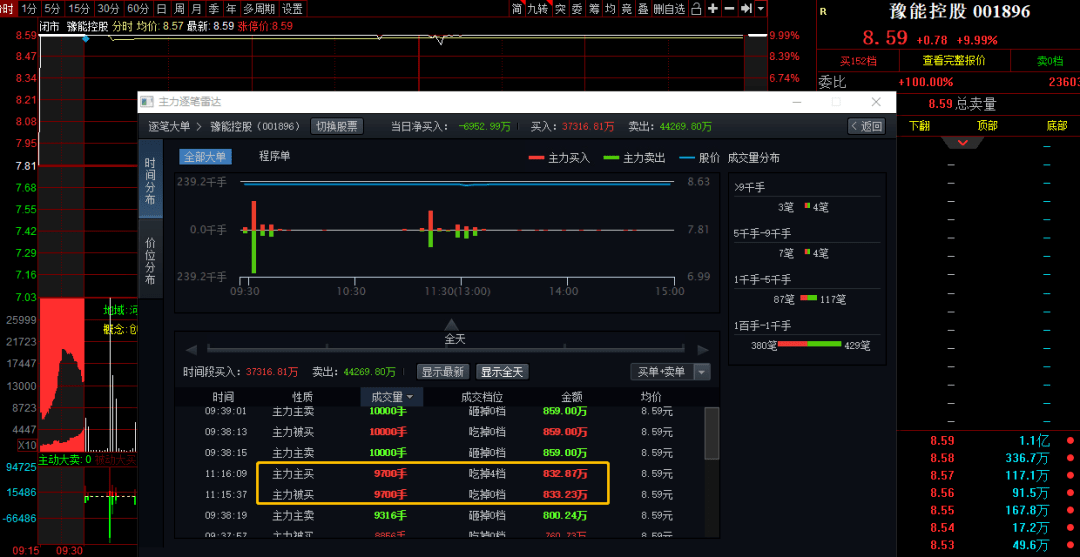Click the 委 toolbar button
This screenshot has height=557, width=1080.
tap(577, 9)
